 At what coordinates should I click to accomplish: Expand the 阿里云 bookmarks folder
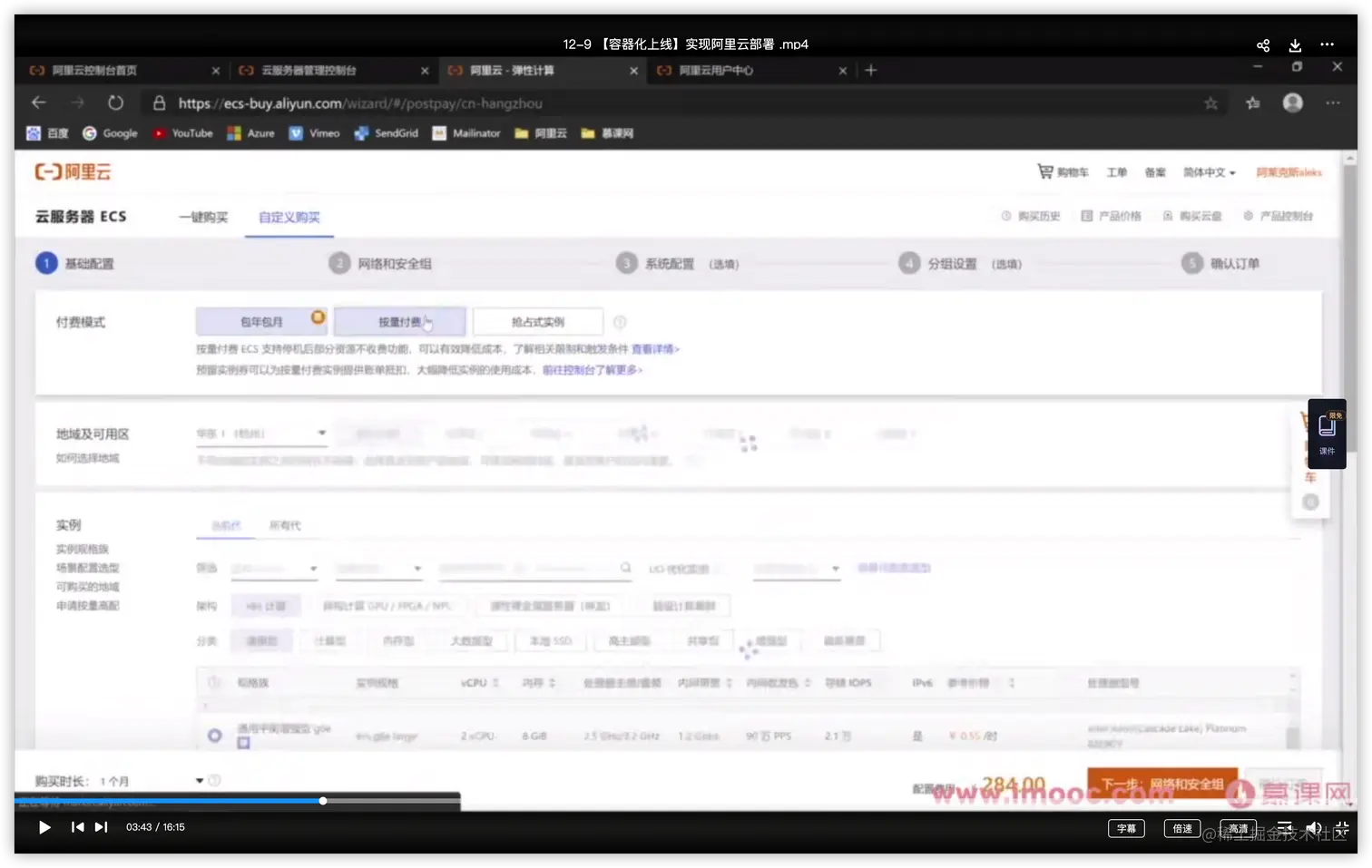[x=541, y=133]
